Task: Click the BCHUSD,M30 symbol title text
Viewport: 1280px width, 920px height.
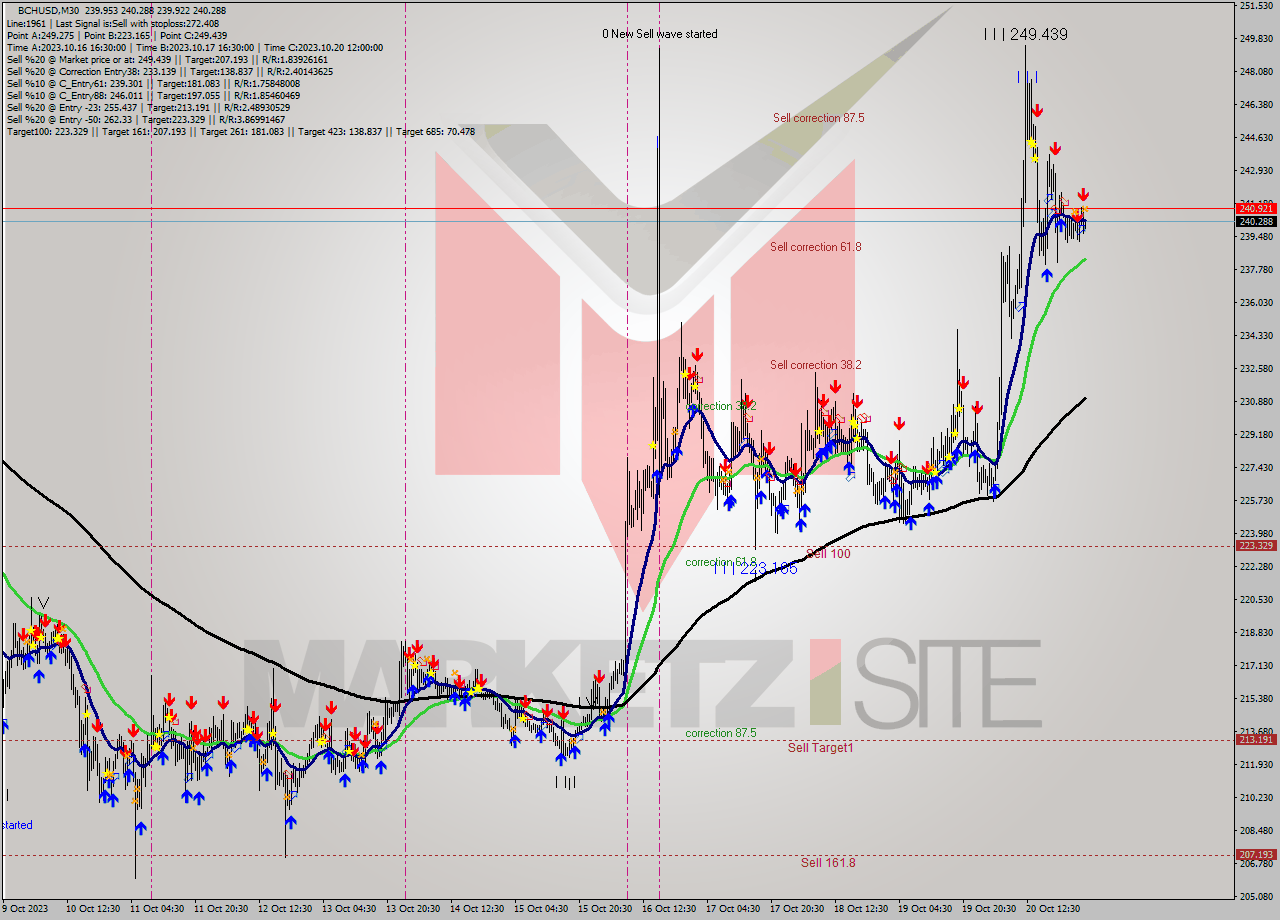Action: (50, 10)
